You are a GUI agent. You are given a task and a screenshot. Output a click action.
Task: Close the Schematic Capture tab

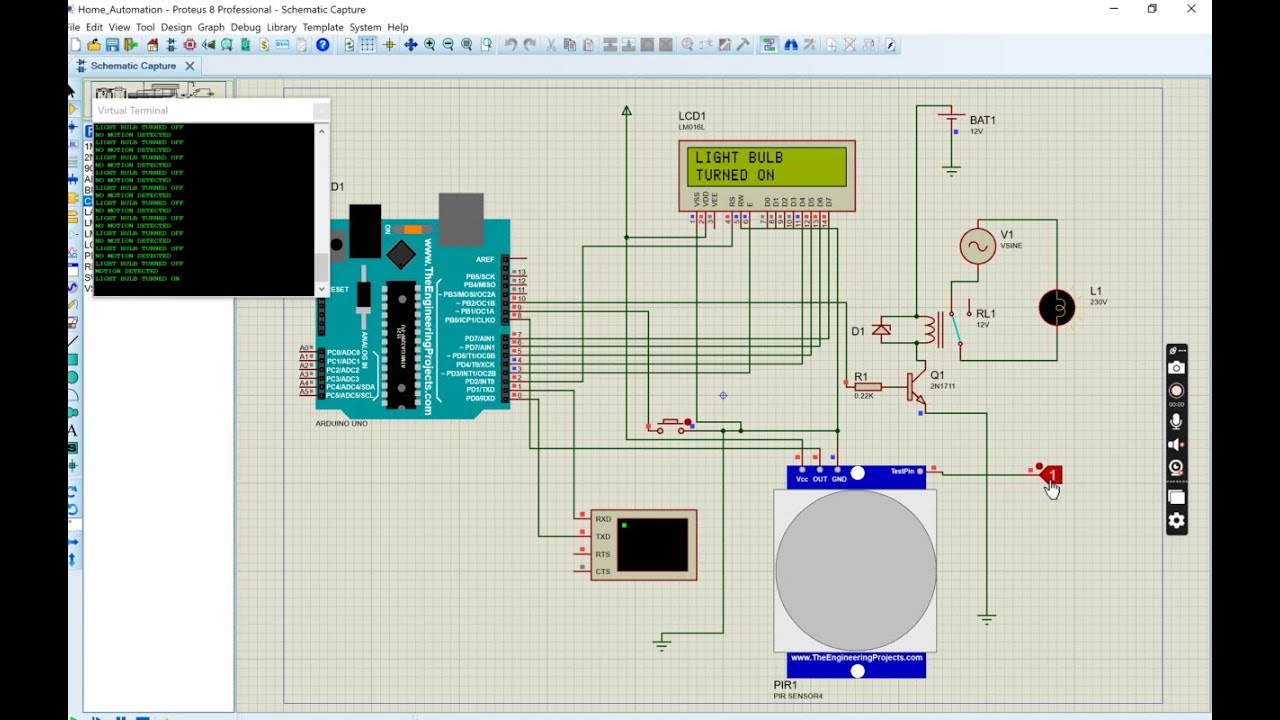click(190, 66)
